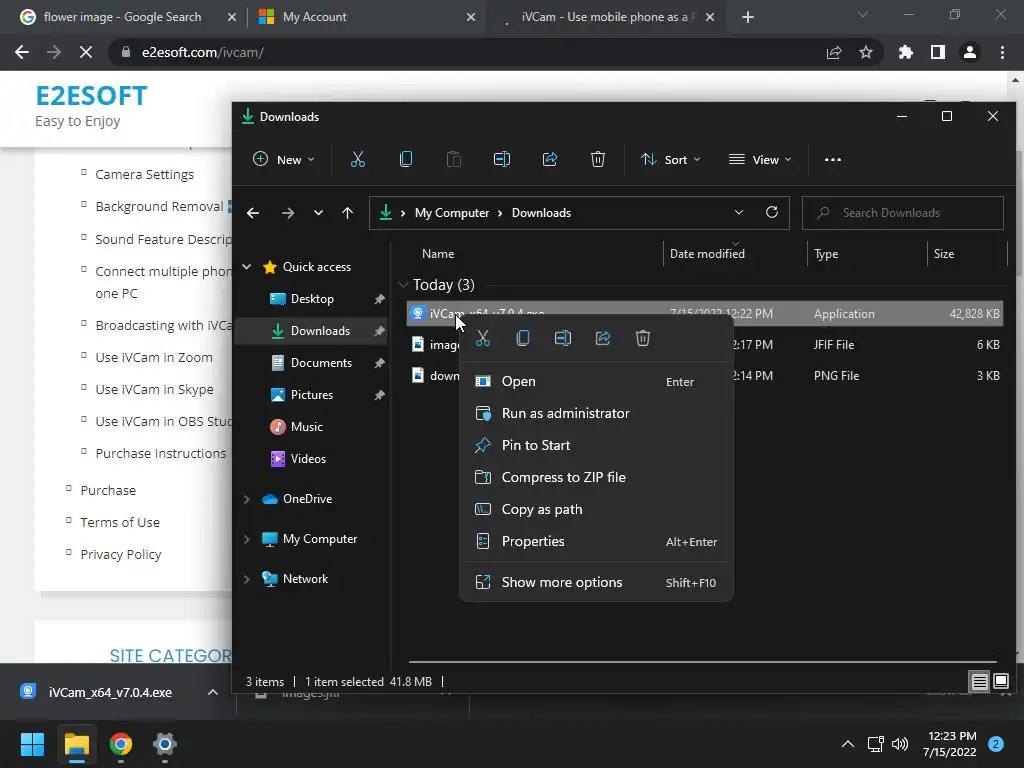Collapse Today group

tap(403, 285)
